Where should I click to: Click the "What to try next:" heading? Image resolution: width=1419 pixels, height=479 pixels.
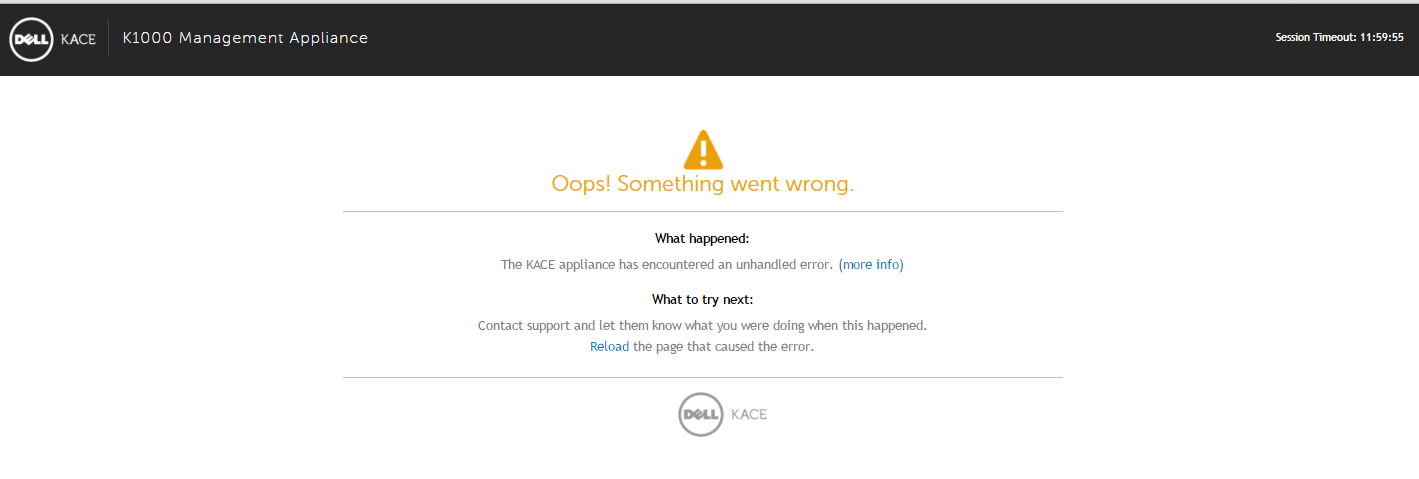pyautogui.click(x=702, y=299)
